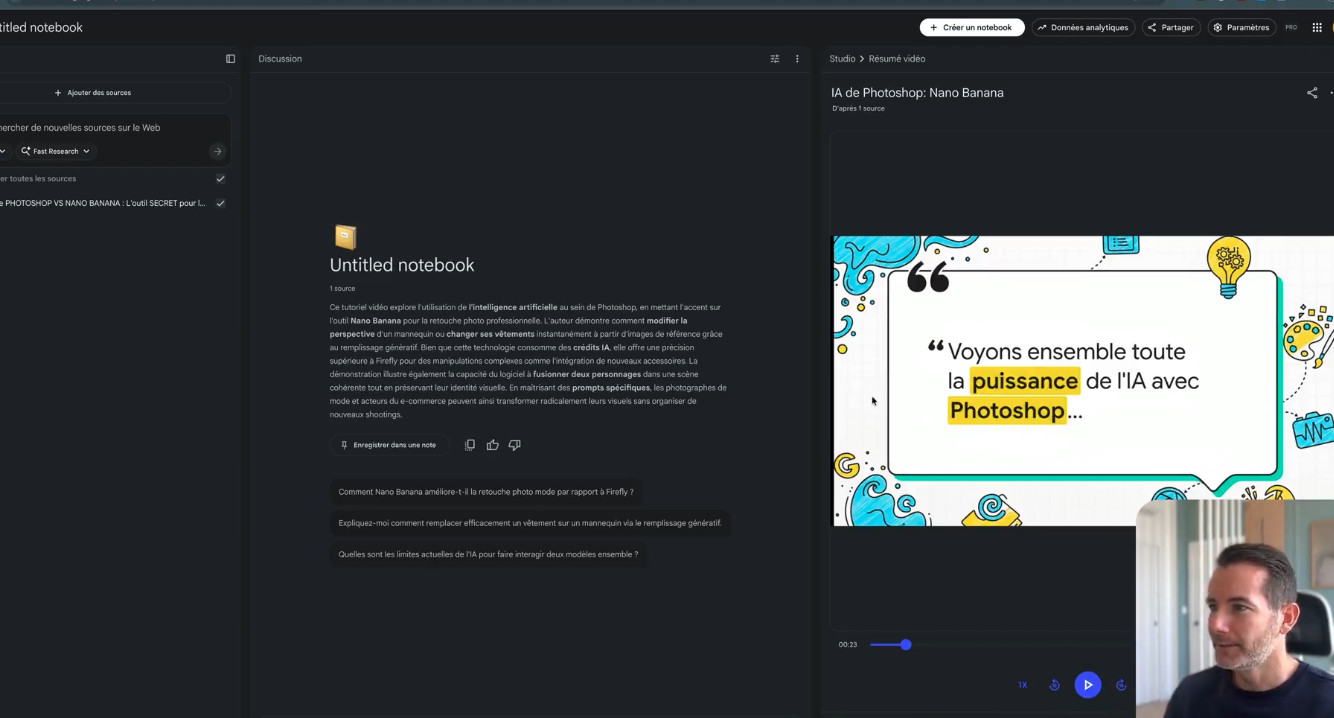Give thumbs down to the summary
The height and width of the screenshot is (718, 1334).
pyautogui.click(x=514, y=445)
